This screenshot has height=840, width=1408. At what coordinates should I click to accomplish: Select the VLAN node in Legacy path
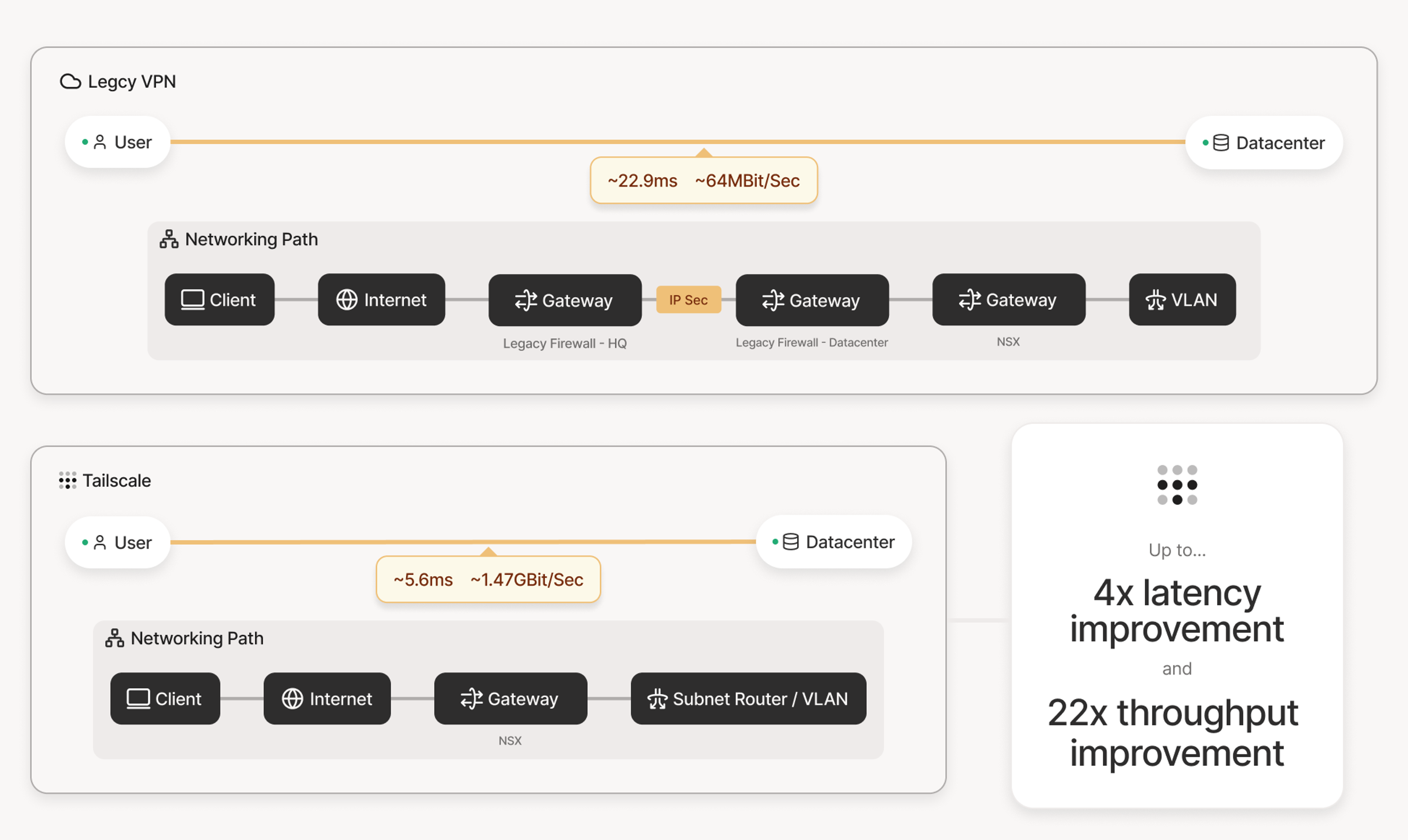(1182, 300)
